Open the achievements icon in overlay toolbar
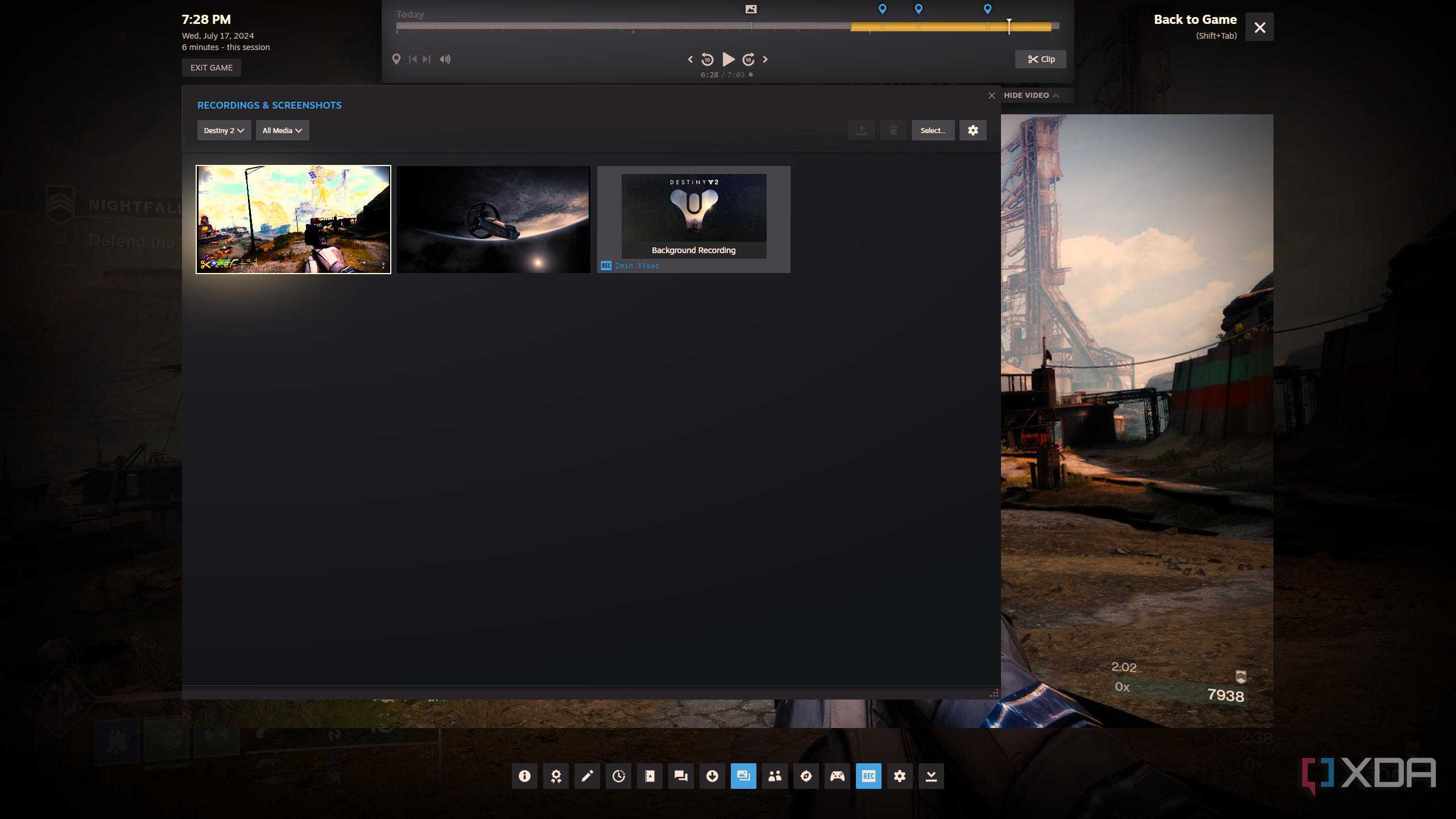1456x819 pixels. pos(556,776)
